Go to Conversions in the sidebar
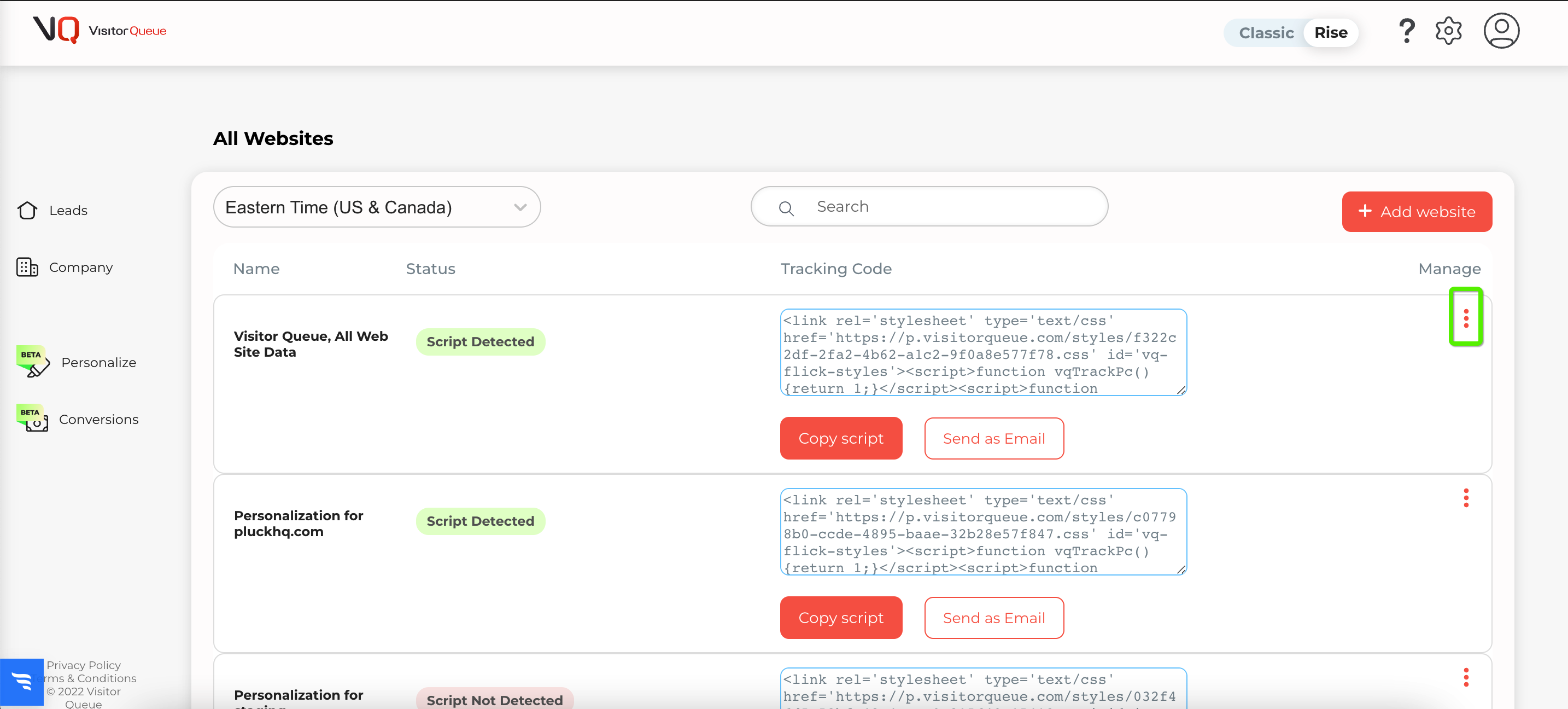1568x709 pixels. coord(98,419)
